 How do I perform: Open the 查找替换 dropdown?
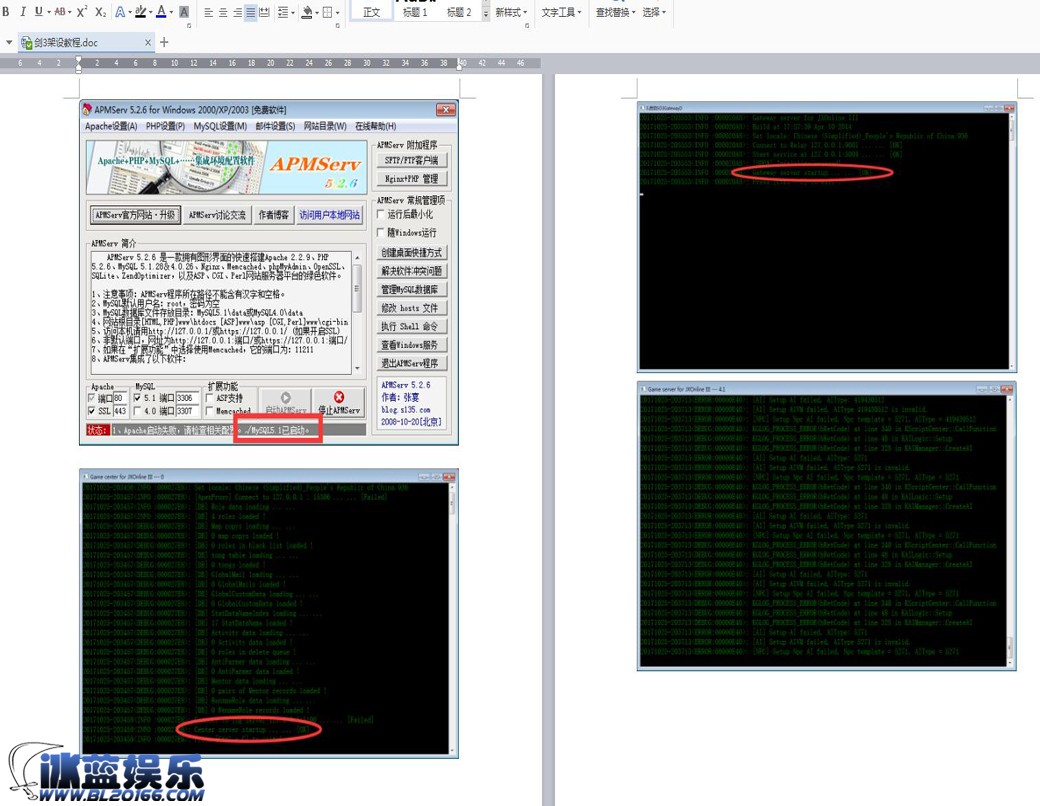(x=615, y=12)
